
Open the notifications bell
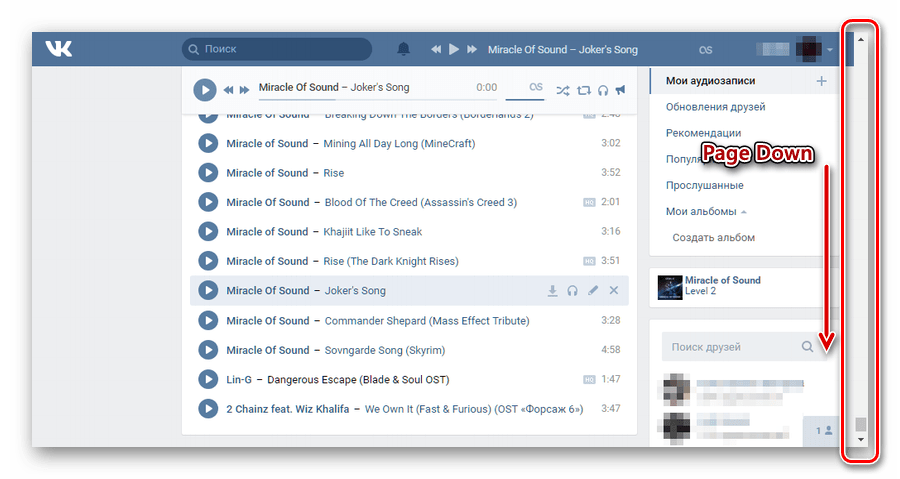[x=404, y=49]
